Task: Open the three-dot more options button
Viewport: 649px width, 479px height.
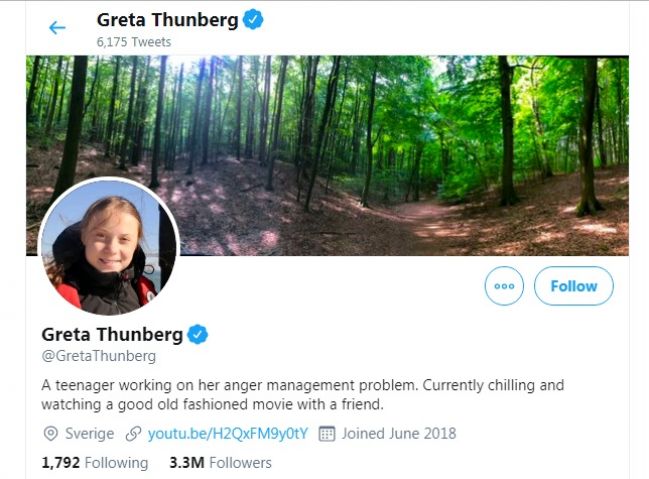Action: (504, 286)
